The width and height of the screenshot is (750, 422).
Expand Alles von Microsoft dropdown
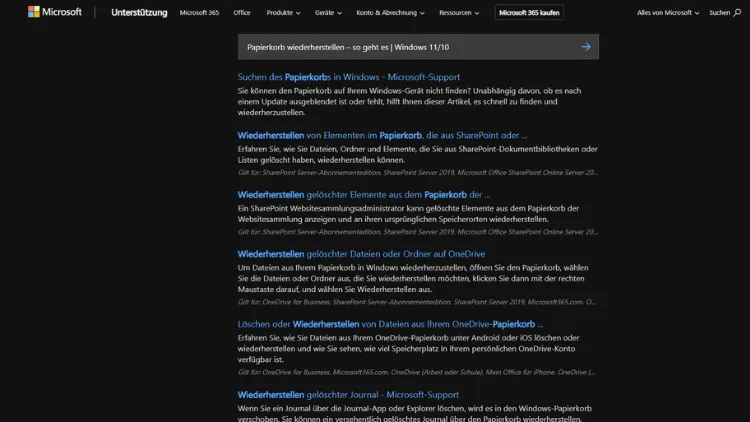pos(668,13)
